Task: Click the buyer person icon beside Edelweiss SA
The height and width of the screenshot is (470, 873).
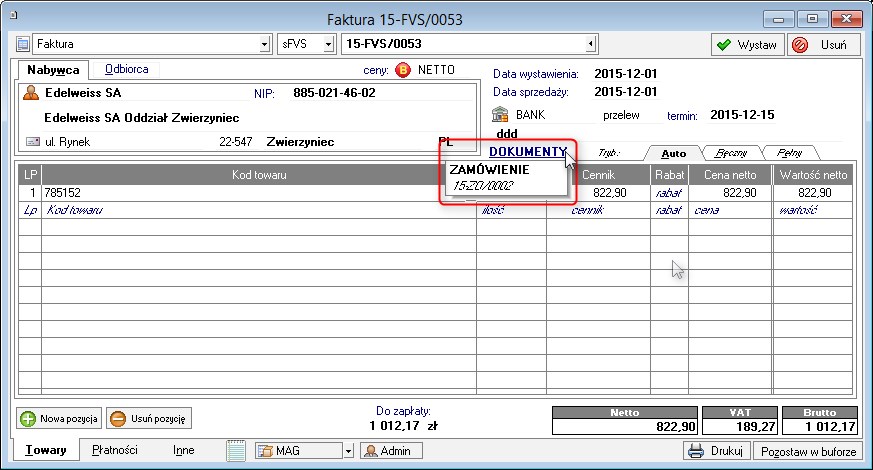Action: (31, 93)
